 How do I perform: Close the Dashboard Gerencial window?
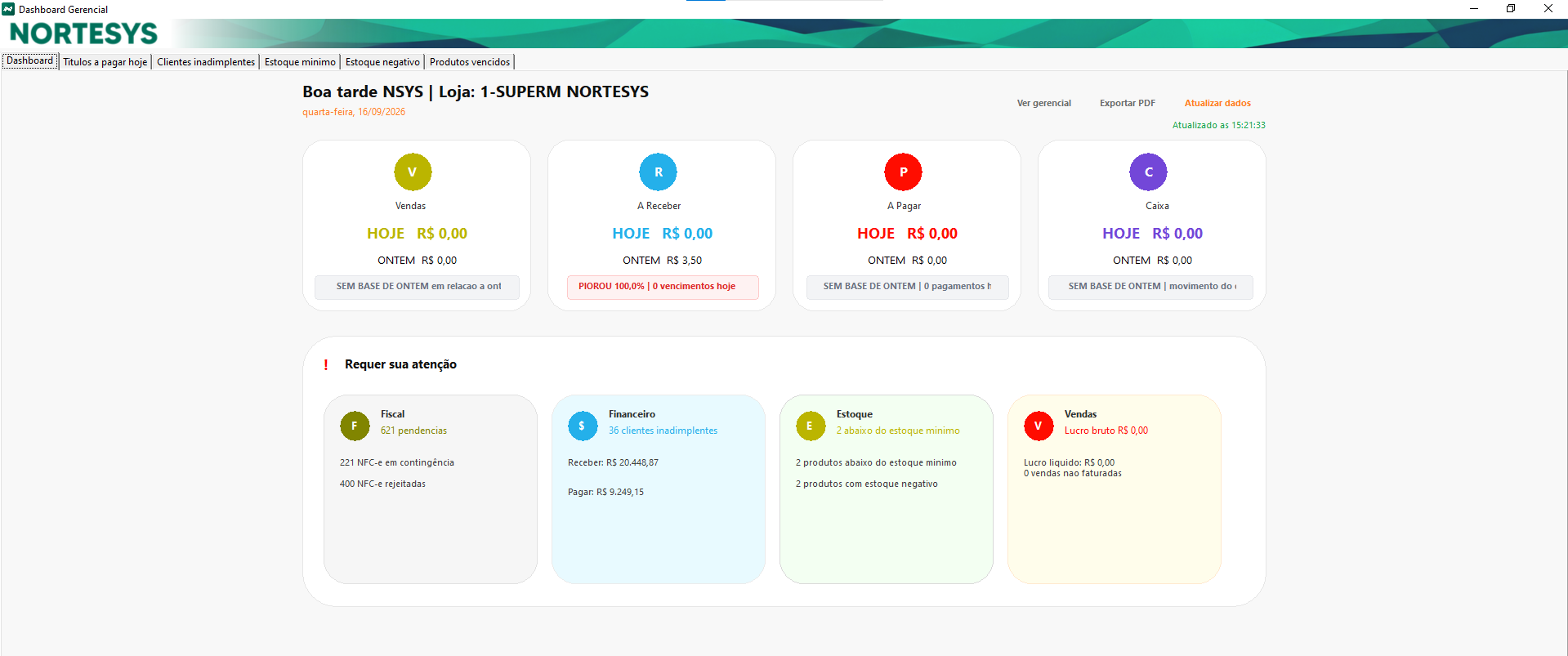pos(1548,9)
